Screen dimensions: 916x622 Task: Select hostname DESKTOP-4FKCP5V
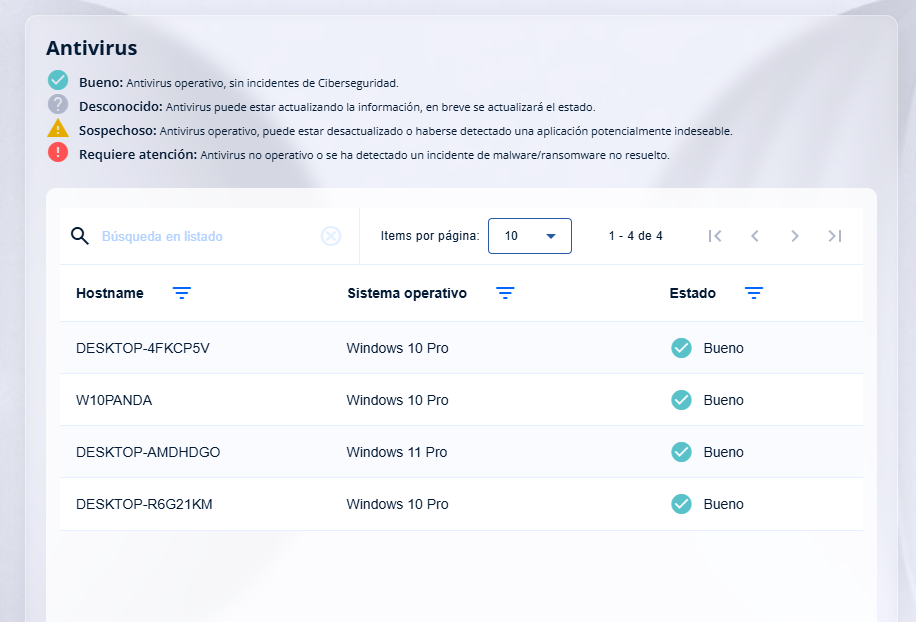pos(143,348)
